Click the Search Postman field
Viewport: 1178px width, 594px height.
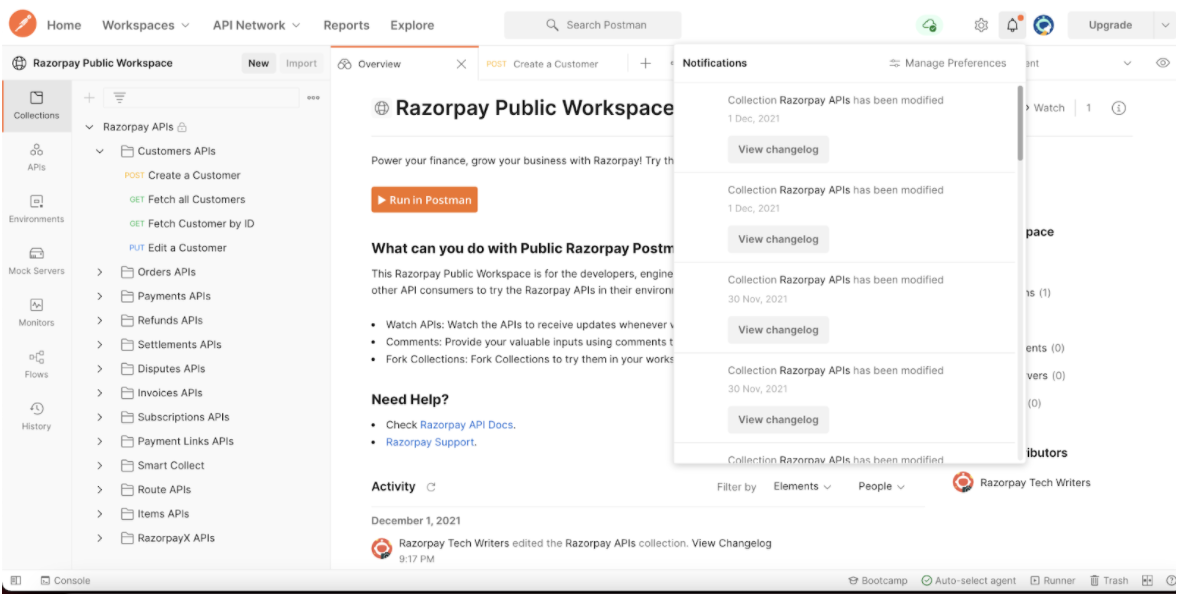point(593,25)
